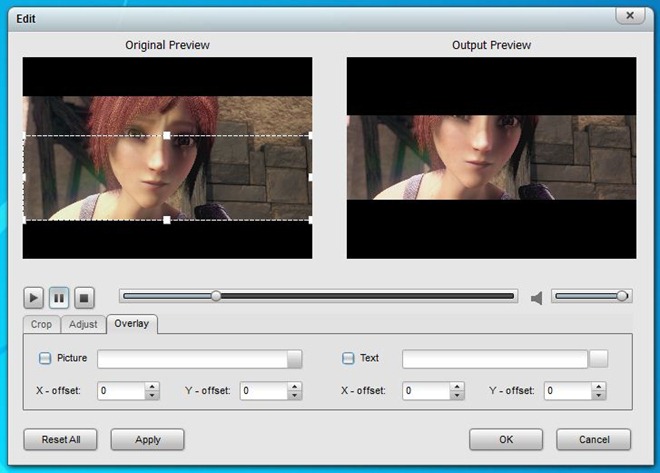Increase the Picture Y-offset with the up arrow
Screen dimensions: 660x473
(295, 386)
